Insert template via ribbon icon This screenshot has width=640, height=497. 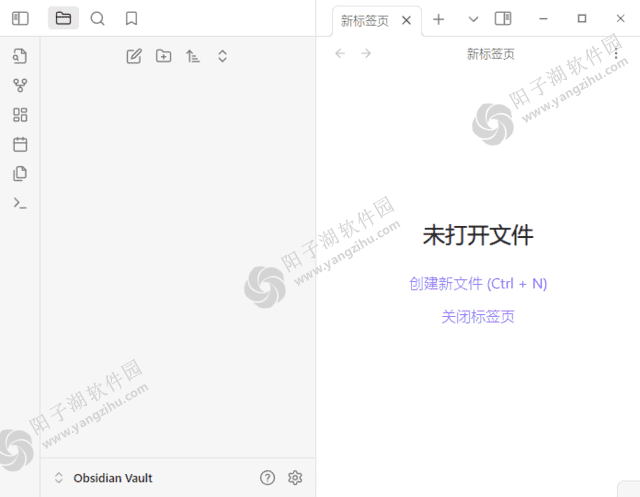coord(20,173)
